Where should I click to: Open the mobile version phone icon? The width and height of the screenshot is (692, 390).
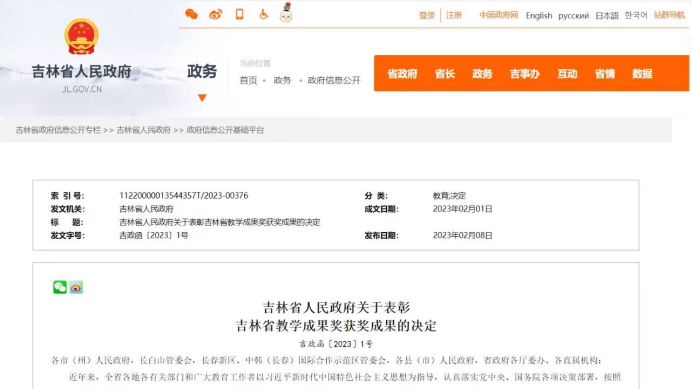click(239, 14)
